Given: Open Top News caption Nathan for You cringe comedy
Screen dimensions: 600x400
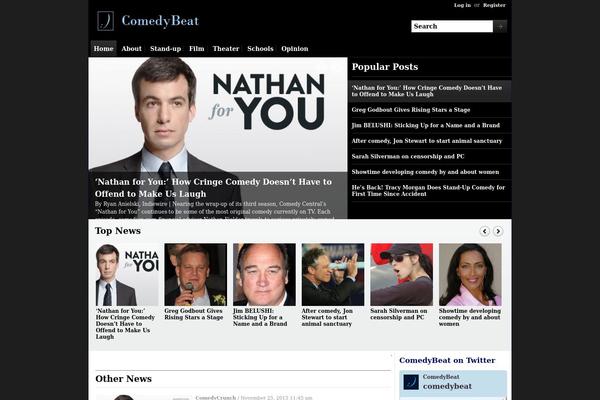Looking at the screenshot, I should tap(125, 324).
